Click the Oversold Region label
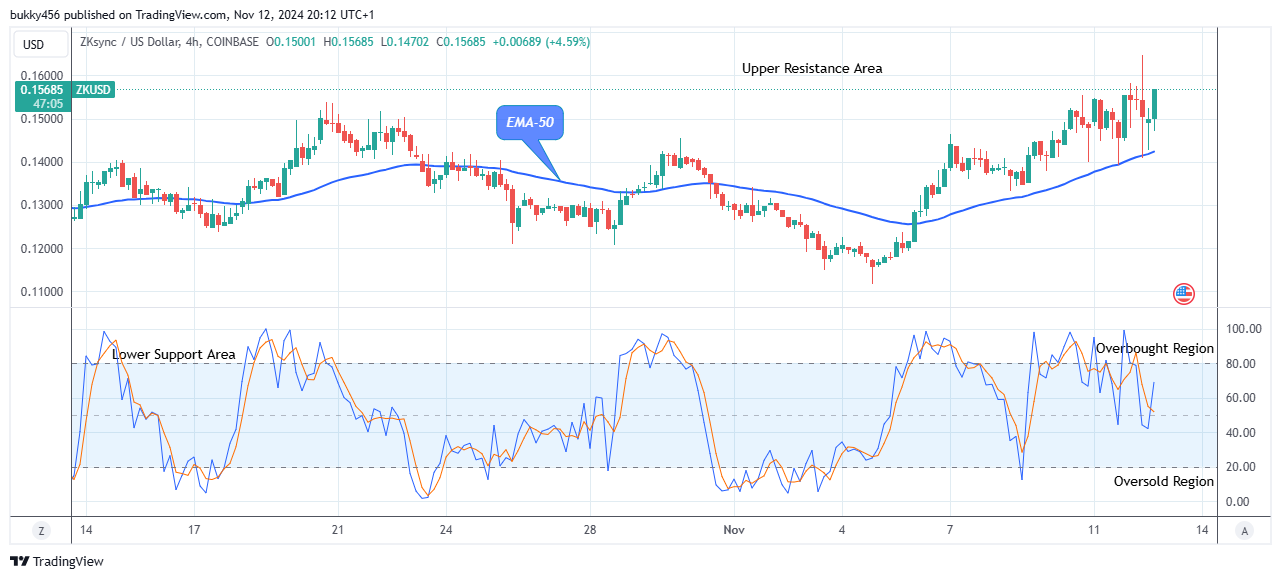The height and width of the screenshot is (579, 1281). click(x=1164, y=481)
